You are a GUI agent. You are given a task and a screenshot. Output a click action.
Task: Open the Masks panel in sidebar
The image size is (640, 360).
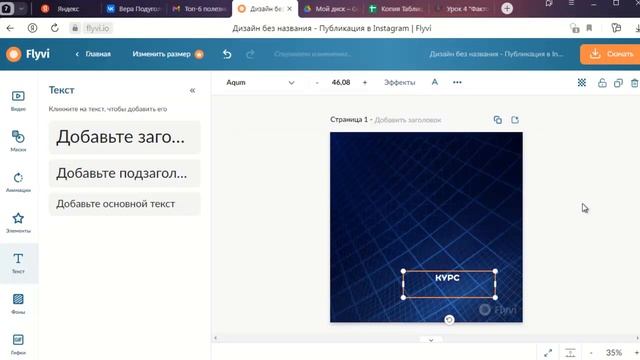18,141
